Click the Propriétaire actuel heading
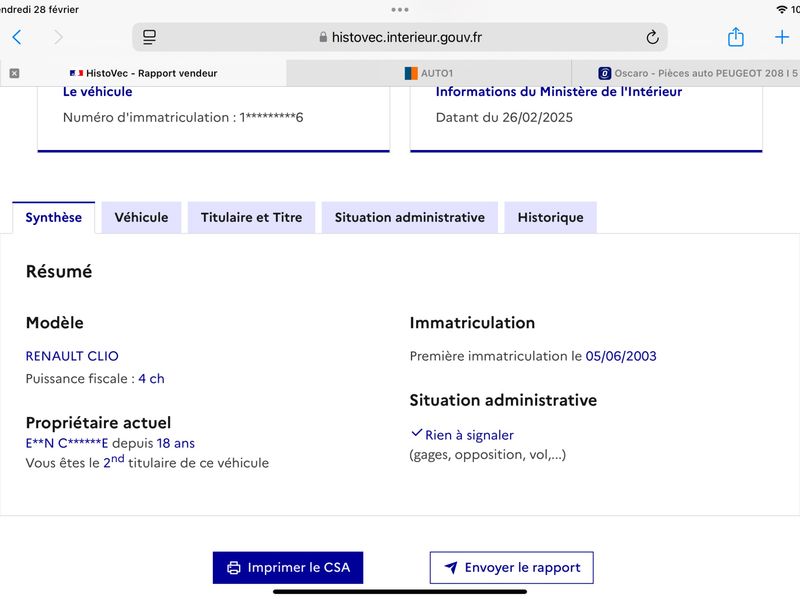The width and height of the screenshot is (800, 600). tap(98, 423)
